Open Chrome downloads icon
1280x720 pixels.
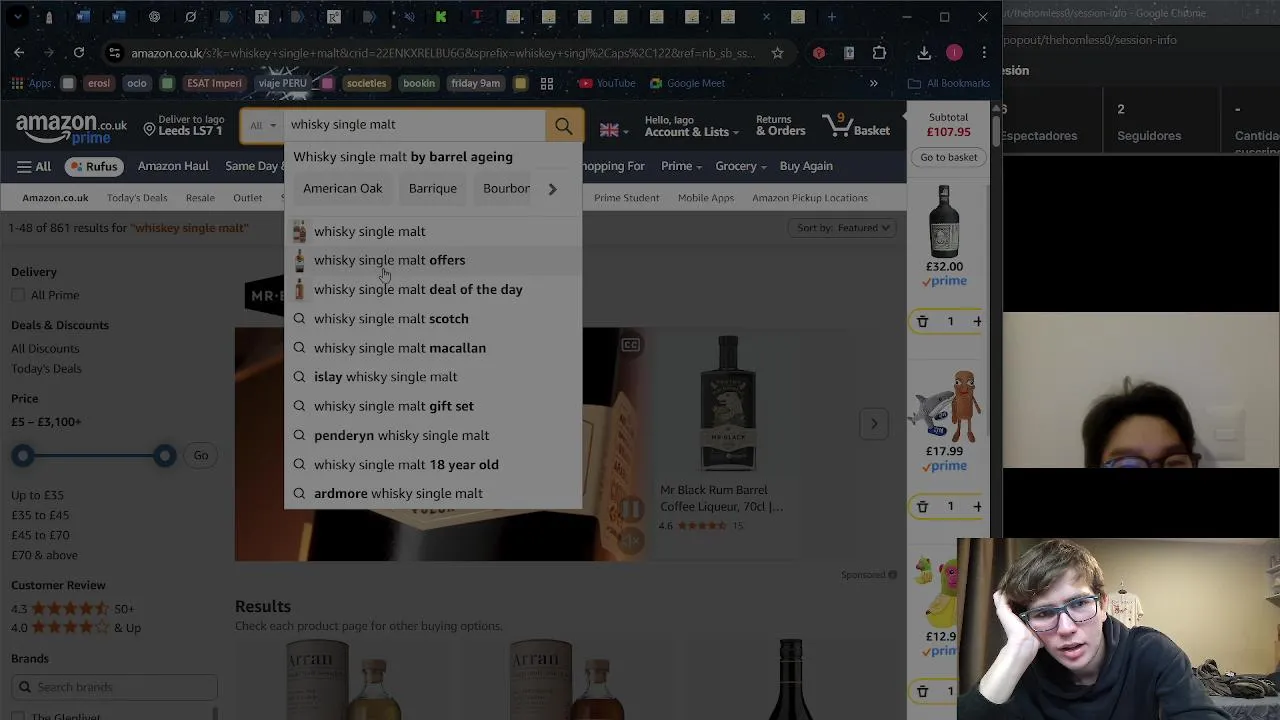point(924,52)
